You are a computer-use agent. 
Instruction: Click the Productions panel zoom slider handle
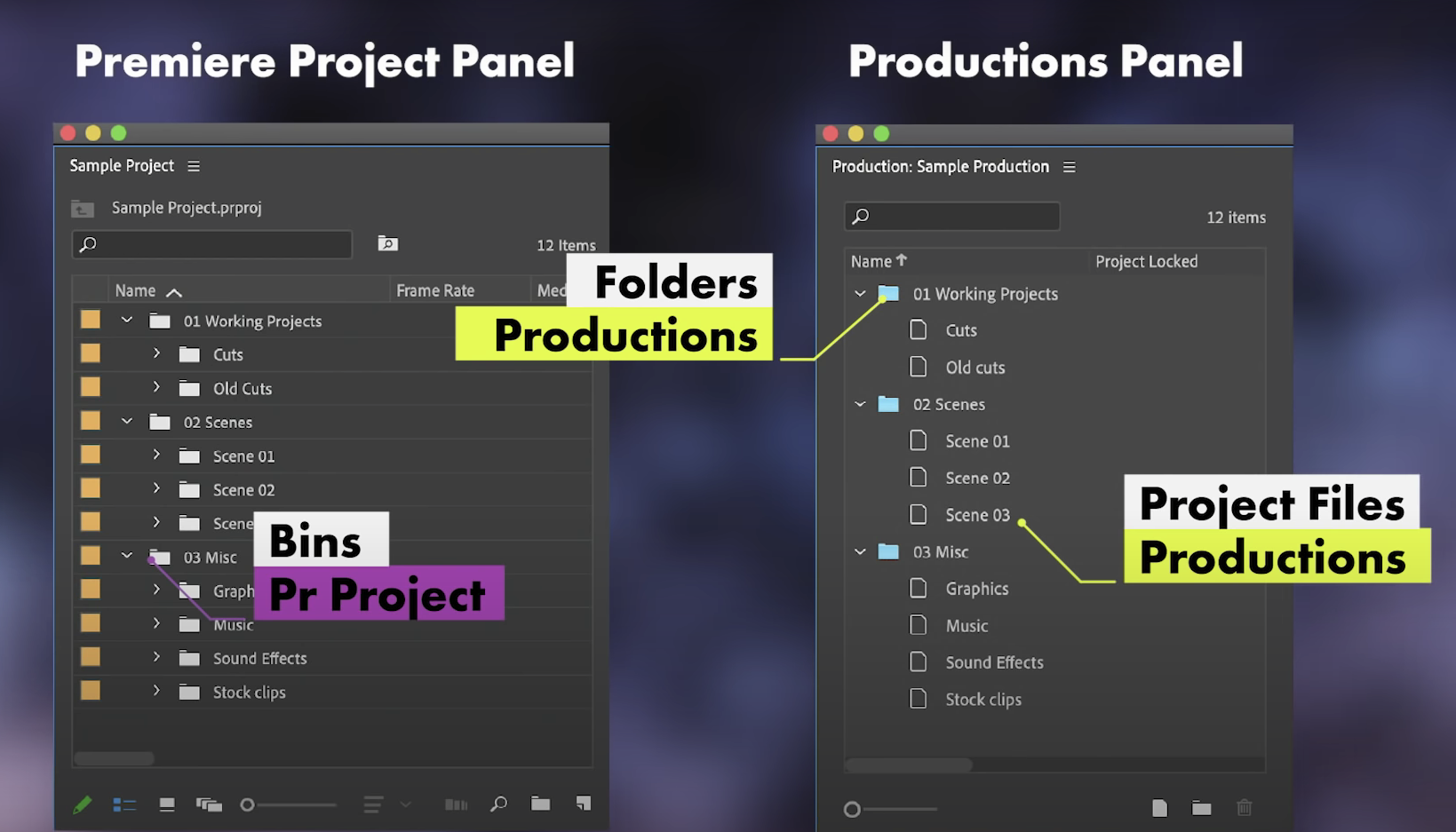852,809
